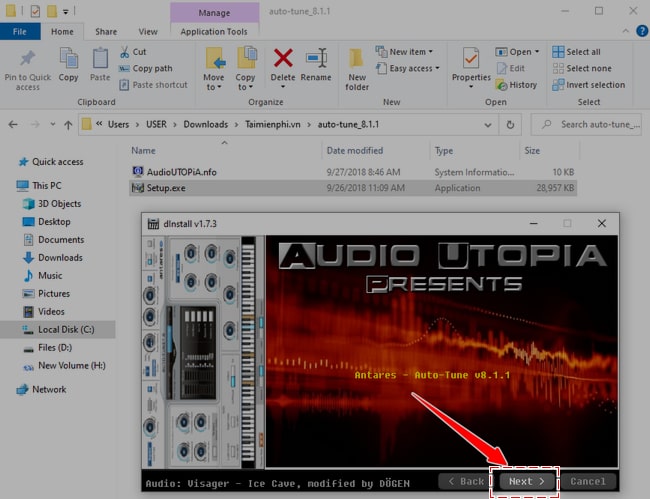Click the Manage contextual tab
Screen dimensions: 650x499
(214, 12)
